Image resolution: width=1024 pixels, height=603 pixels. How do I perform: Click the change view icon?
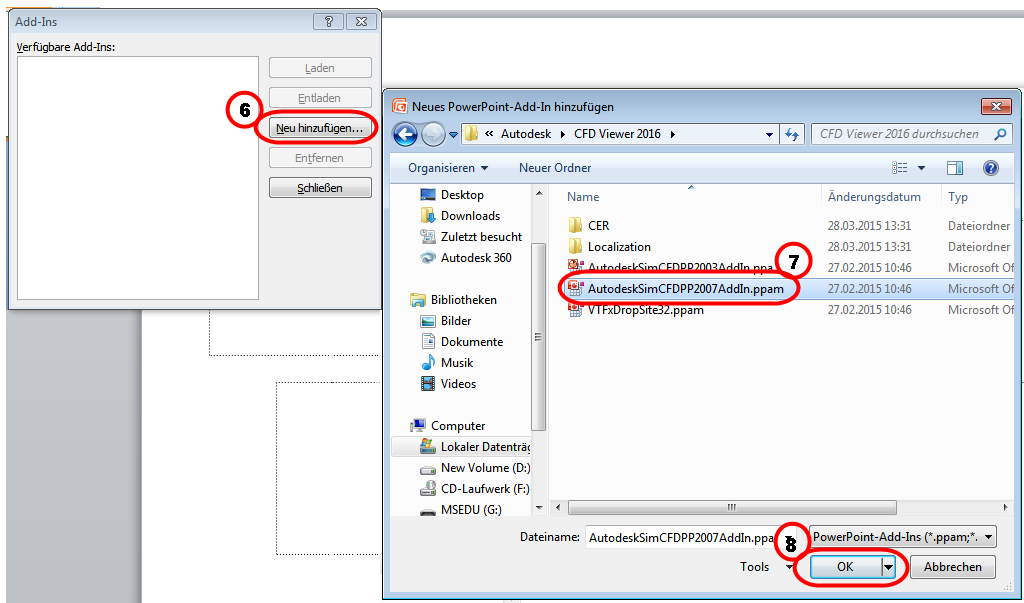pos(900,168)
